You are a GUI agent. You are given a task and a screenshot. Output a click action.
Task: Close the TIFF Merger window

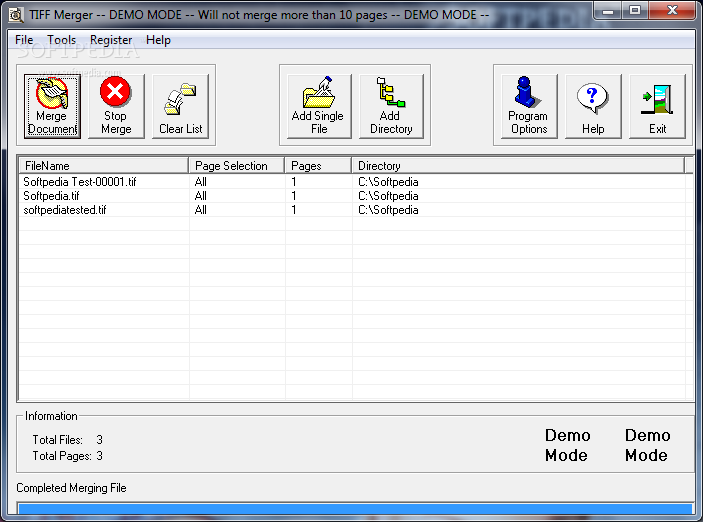[x=672, y=11]
